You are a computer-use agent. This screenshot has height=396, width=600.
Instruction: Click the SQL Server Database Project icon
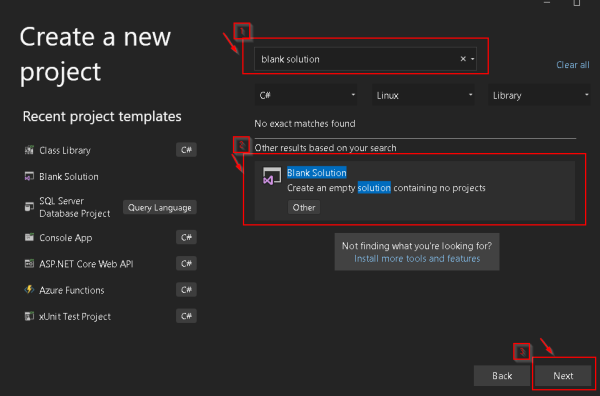coord(29,207)
